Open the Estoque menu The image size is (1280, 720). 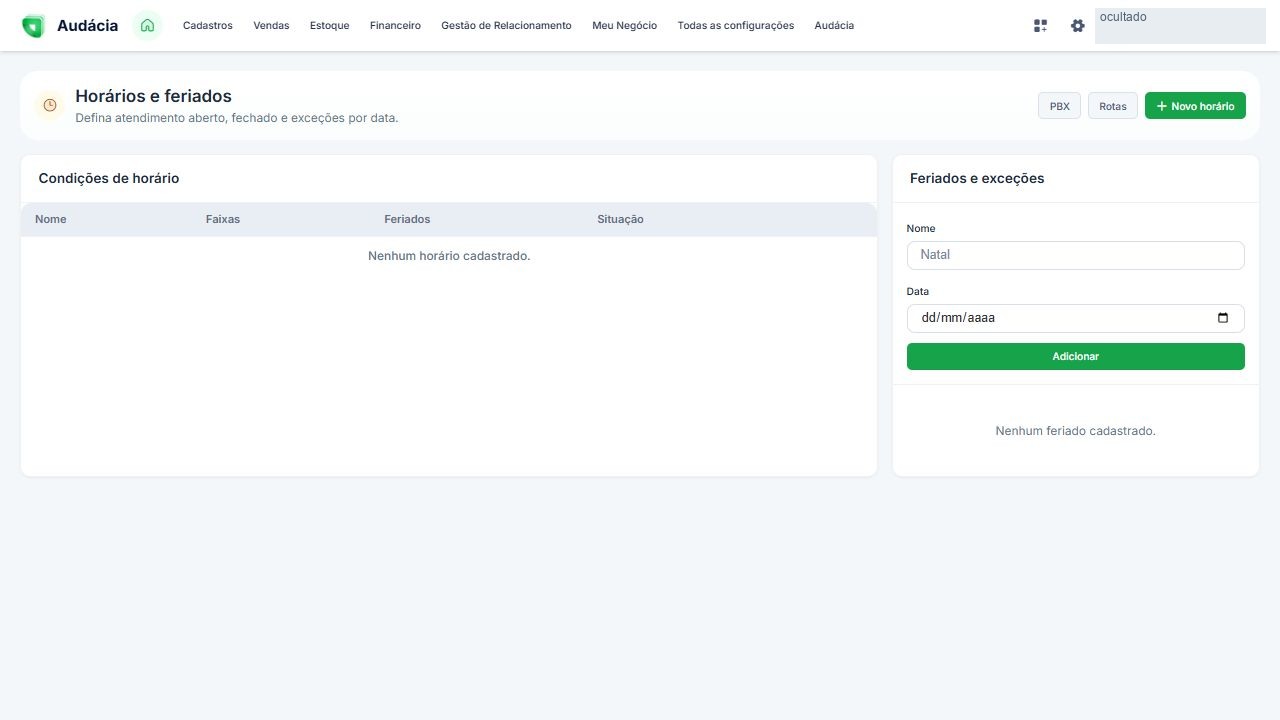click(330, 26)
